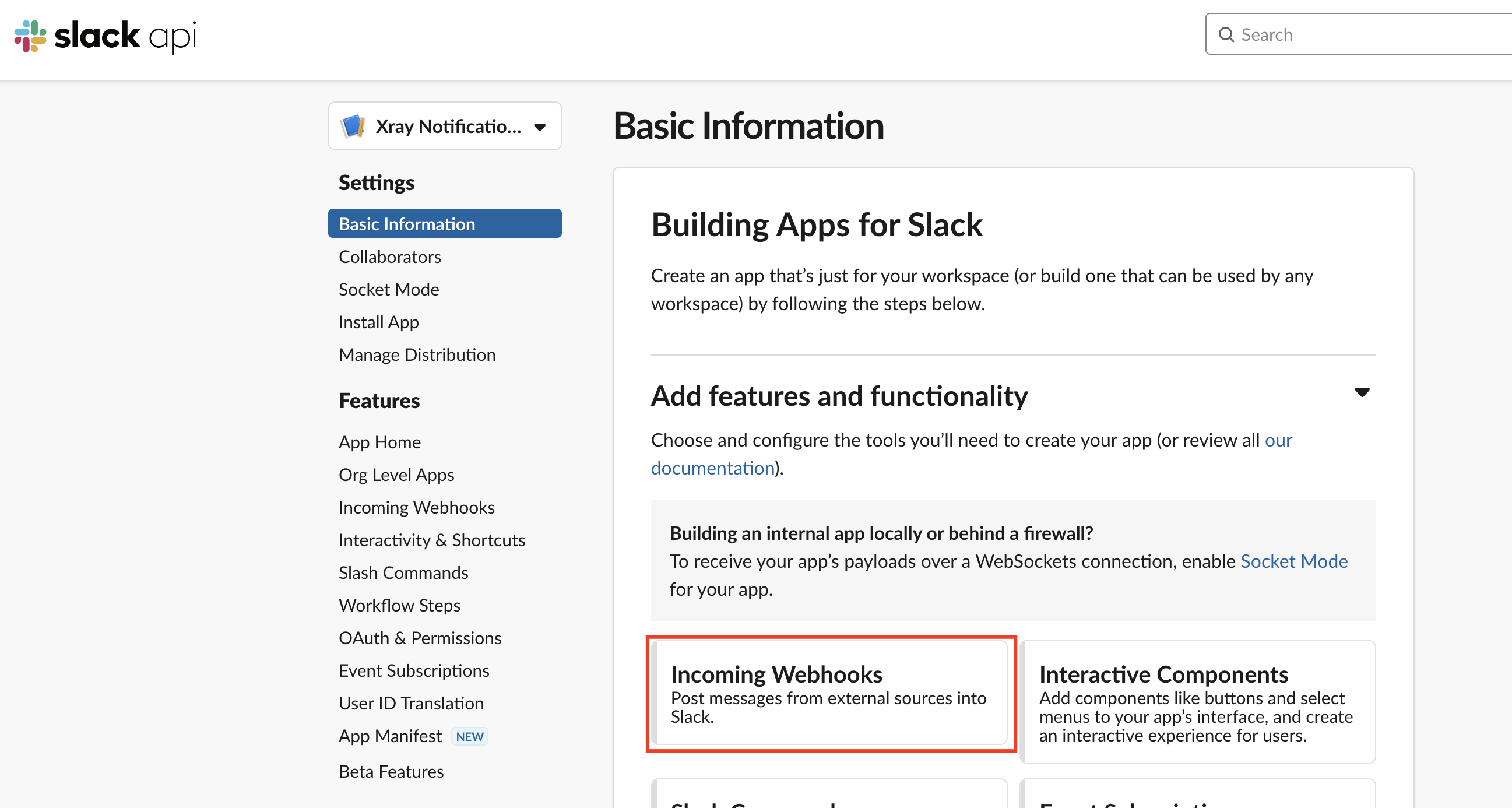Open Manage Distribution page
The height and width of the screenshot is (808, 1512).
[417, 354]
